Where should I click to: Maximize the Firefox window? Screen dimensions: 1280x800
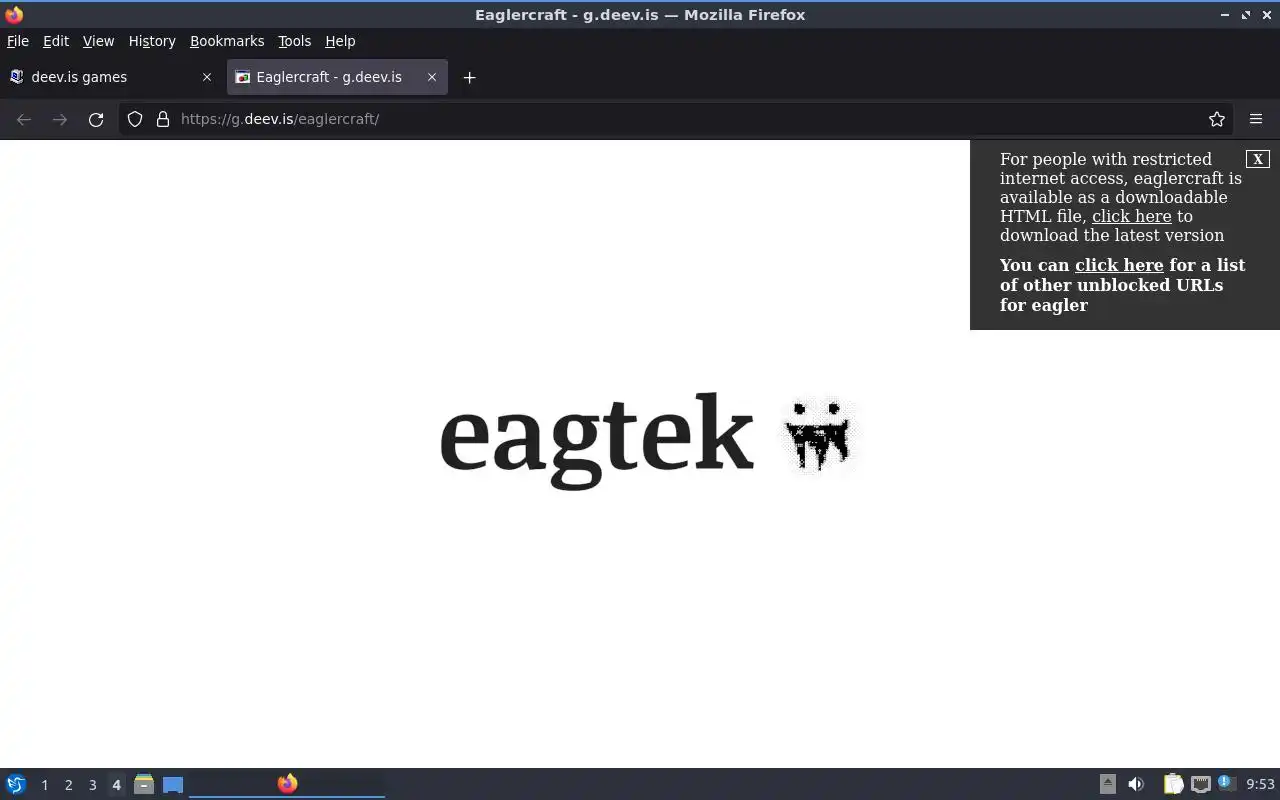[x=1246, y=15]
